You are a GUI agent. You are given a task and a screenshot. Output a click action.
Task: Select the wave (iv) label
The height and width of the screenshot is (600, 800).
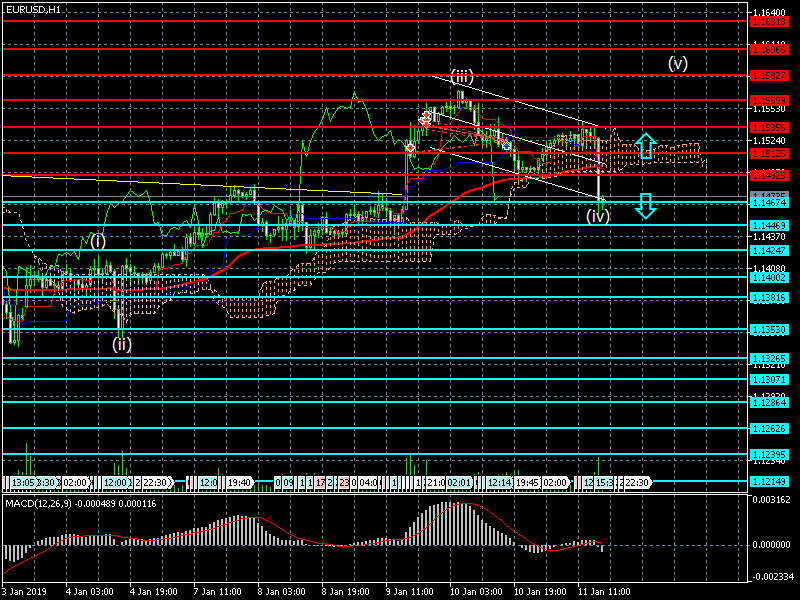point(598,216)
